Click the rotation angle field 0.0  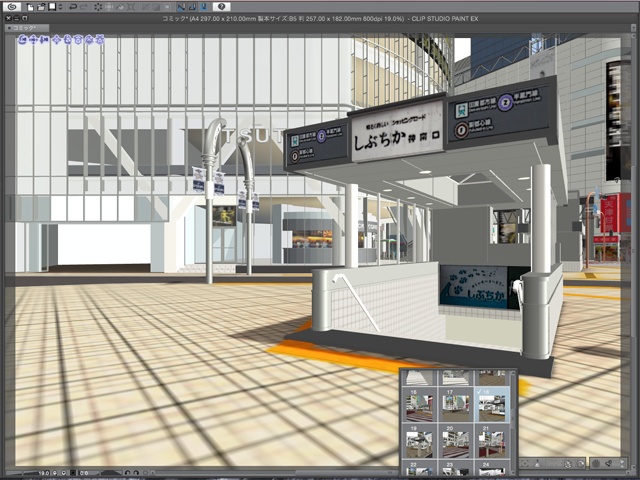(84, 473)
